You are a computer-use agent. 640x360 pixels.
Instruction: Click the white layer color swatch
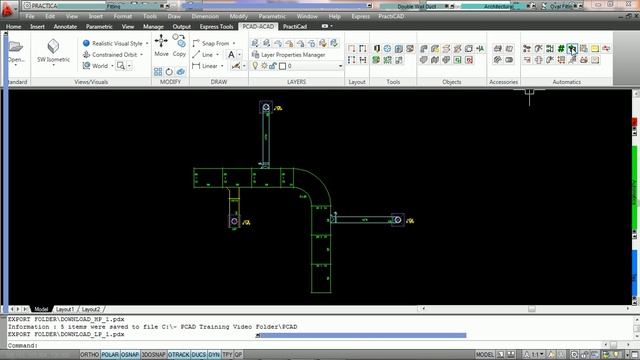point(282,66)
